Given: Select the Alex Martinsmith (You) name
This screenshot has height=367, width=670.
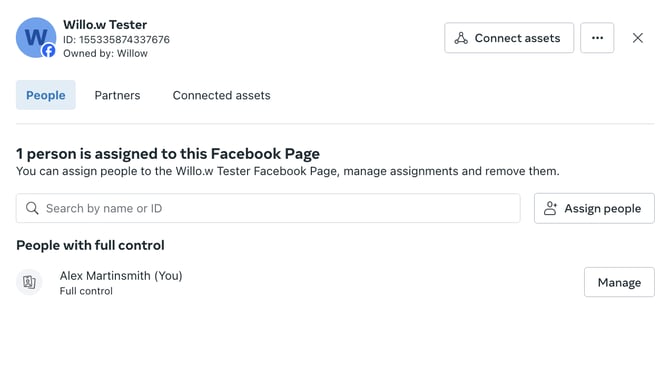Looking at the screenshot, I should click(x=121, y=276).
